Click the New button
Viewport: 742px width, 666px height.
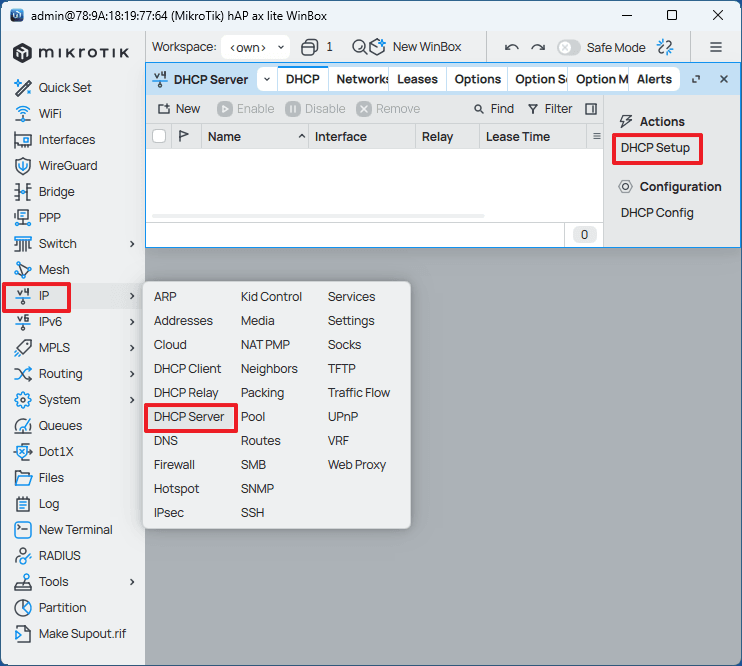179,109
